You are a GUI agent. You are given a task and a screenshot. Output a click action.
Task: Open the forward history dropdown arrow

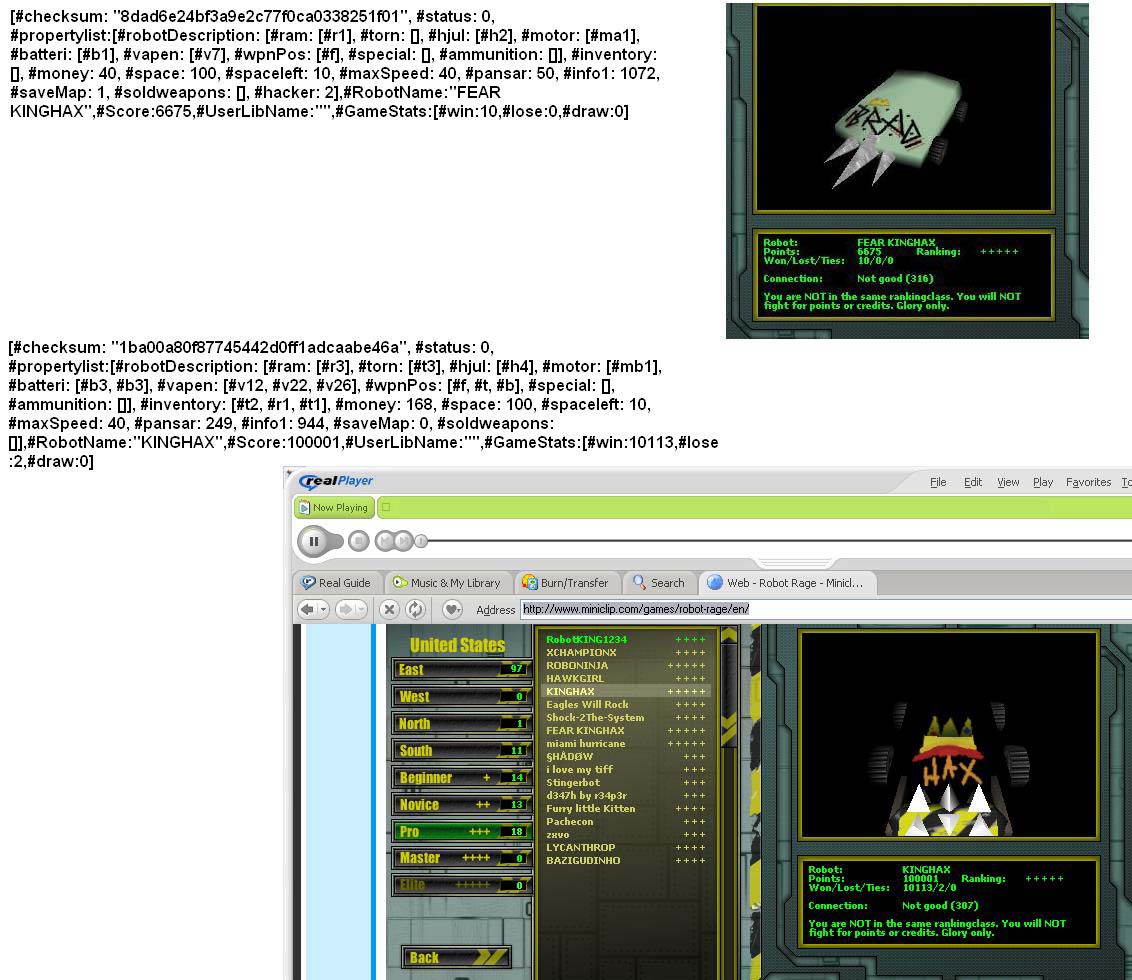362,610
